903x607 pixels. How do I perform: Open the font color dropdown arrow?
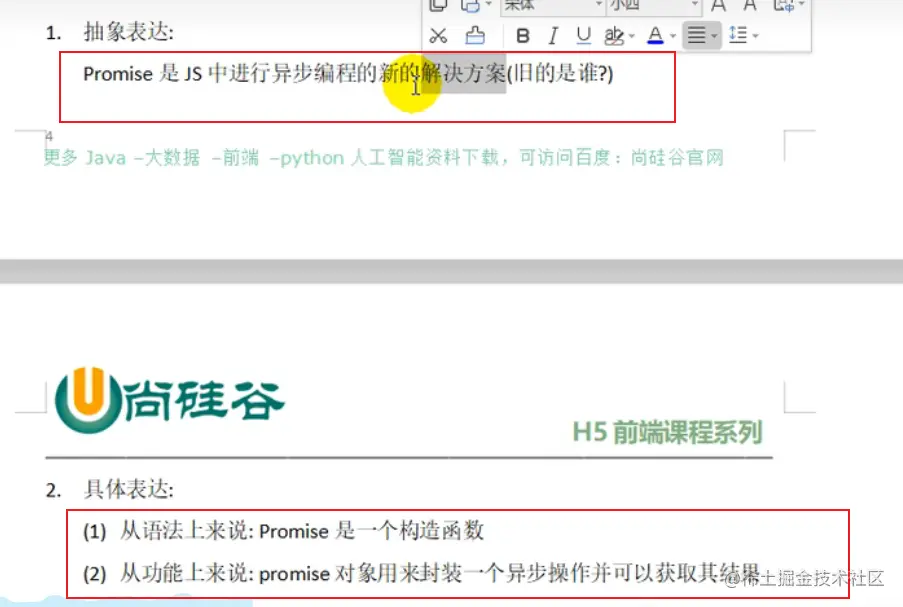click(673, 36)
